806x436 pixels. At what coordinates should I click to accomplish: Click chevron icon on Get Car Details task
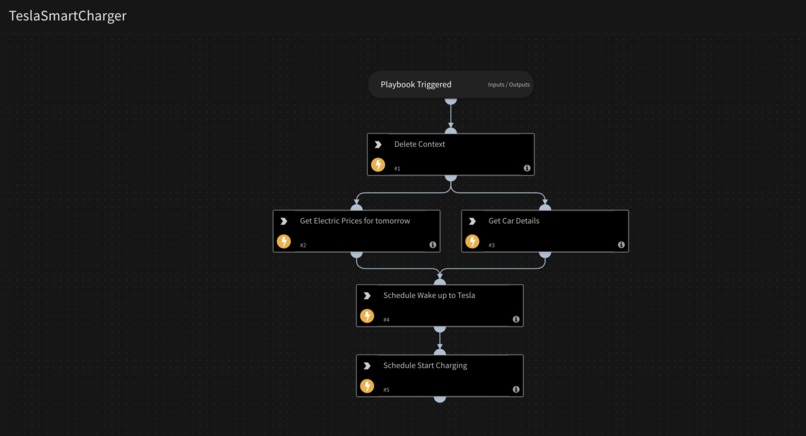coord(472,221)
